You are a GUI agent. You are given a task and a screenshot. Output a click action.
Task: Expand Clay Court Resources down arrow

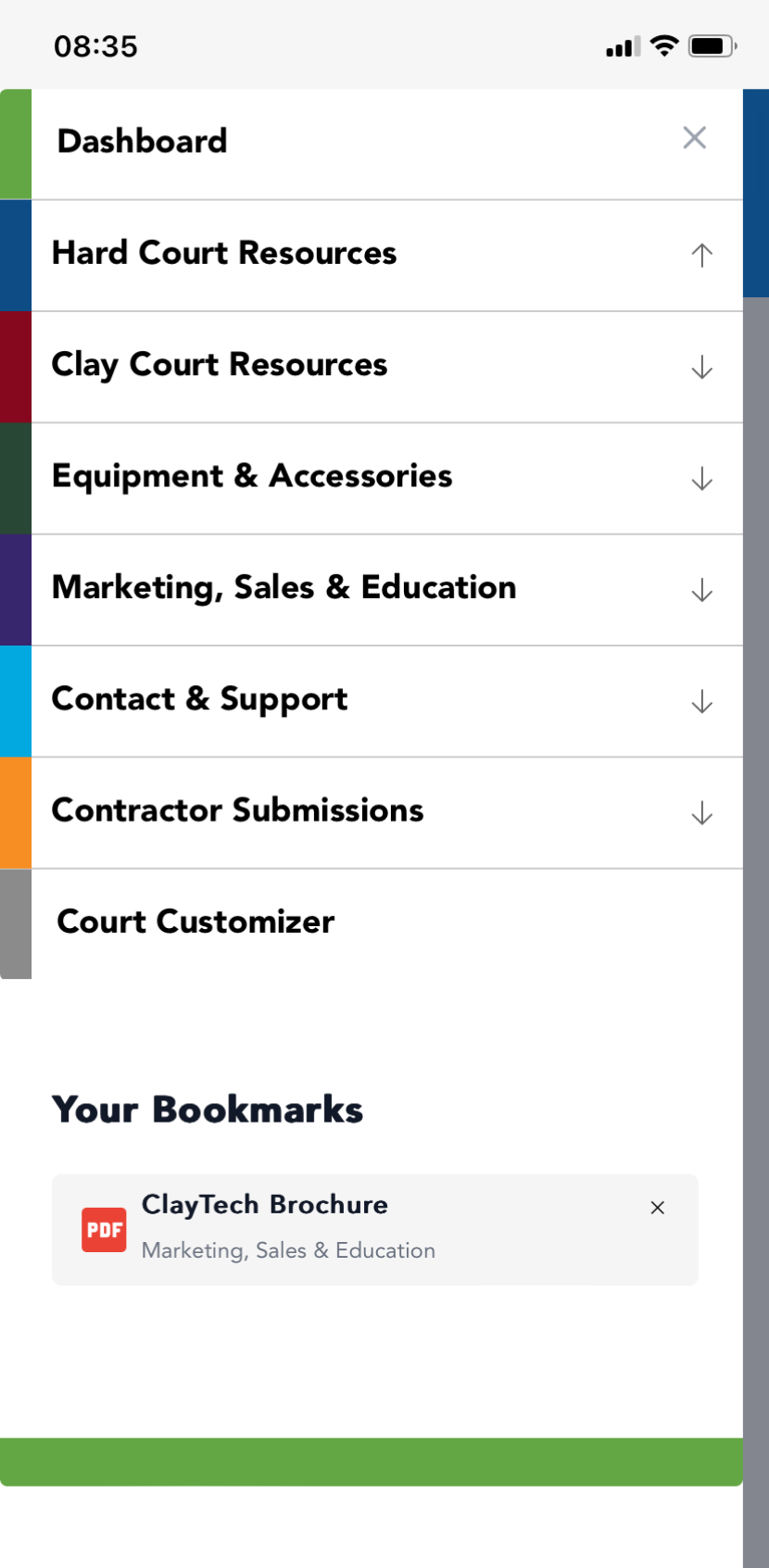701,367
